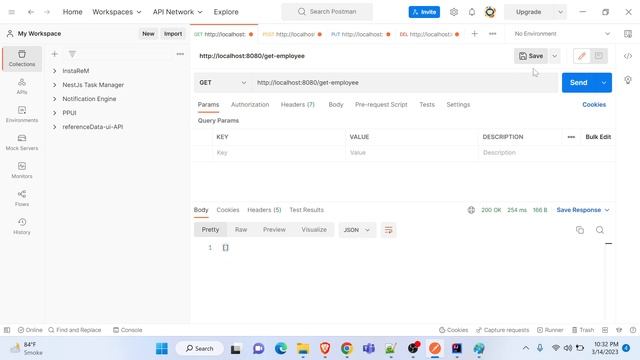Open the code snippet icon
The height and width of the screenshot is (360, 640).
(628, 56)
